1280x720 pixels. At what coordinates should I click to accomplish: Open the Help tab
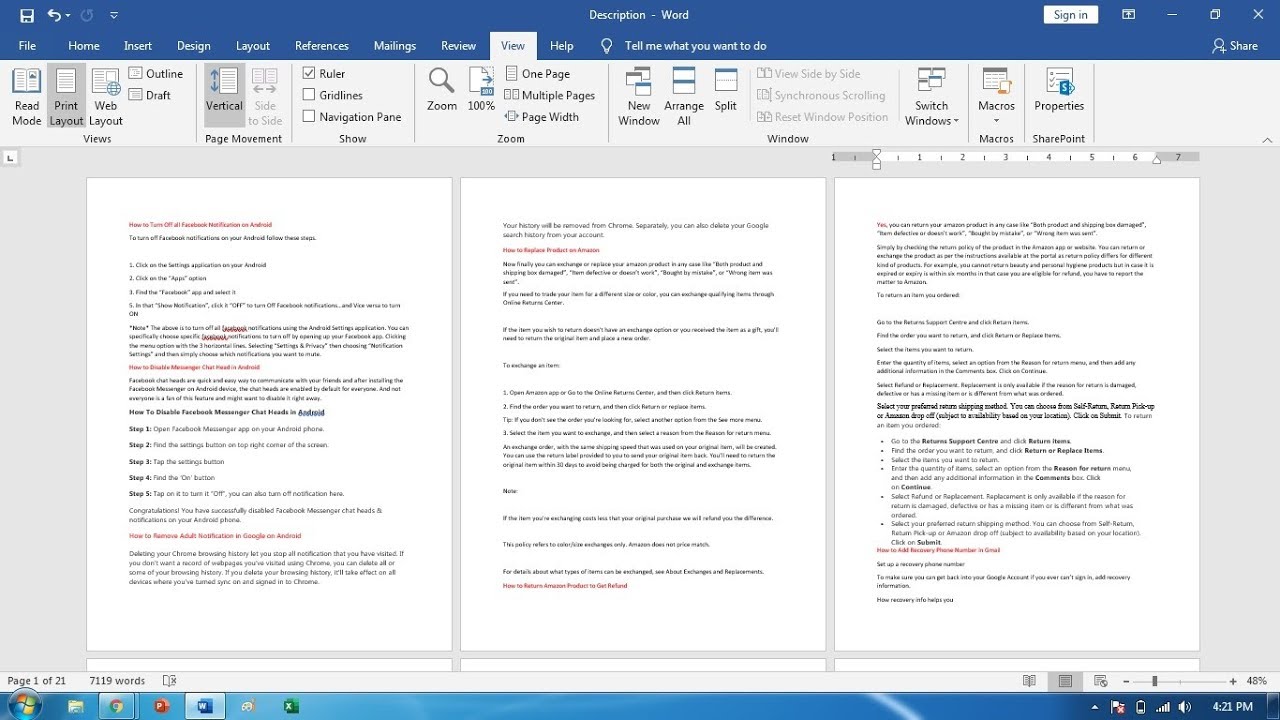pyautogui.click(x=562, y=46)
